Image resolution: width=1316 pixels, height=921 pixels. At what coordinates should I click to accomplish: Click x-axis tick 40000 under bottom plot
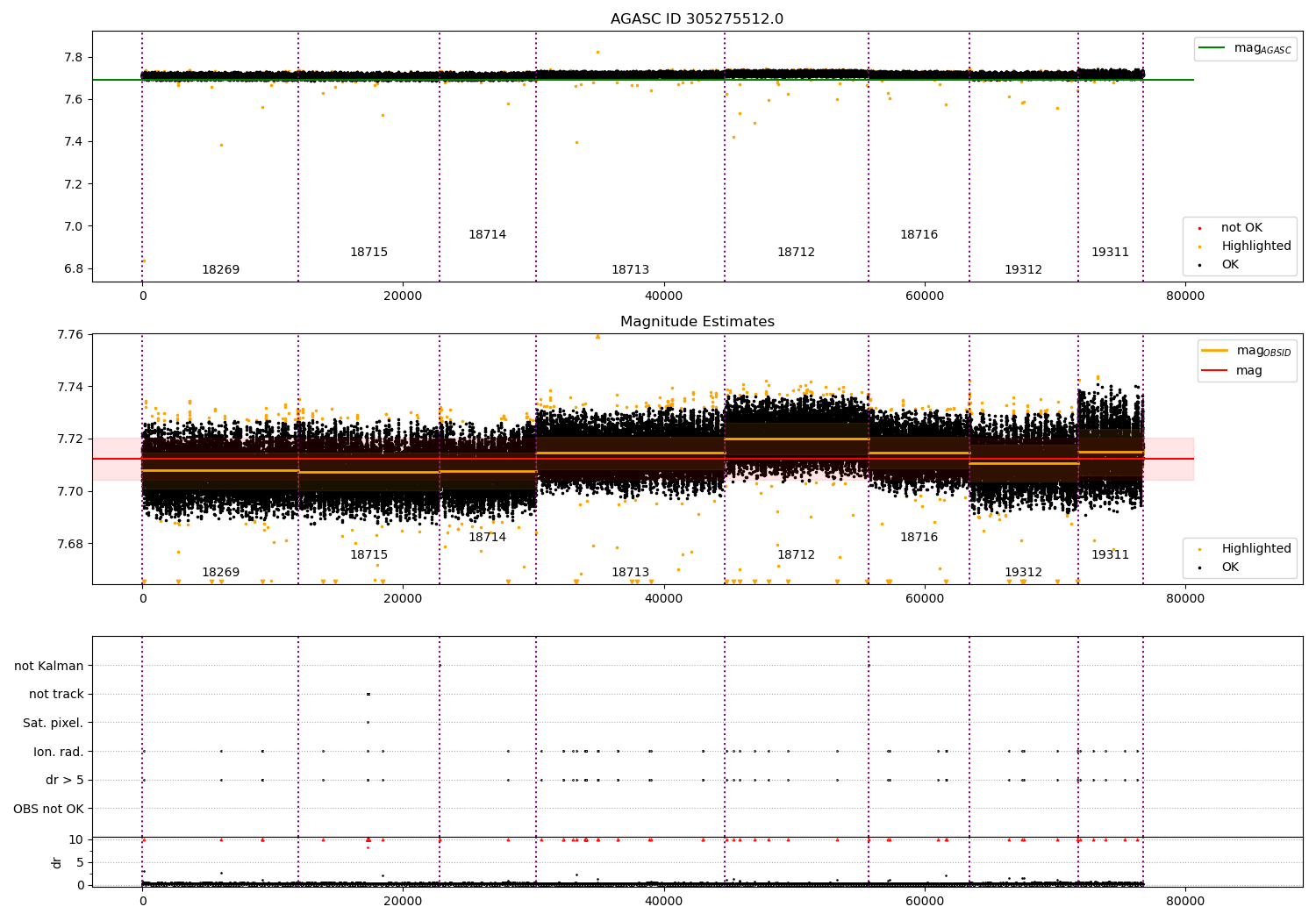click(664, 900)
